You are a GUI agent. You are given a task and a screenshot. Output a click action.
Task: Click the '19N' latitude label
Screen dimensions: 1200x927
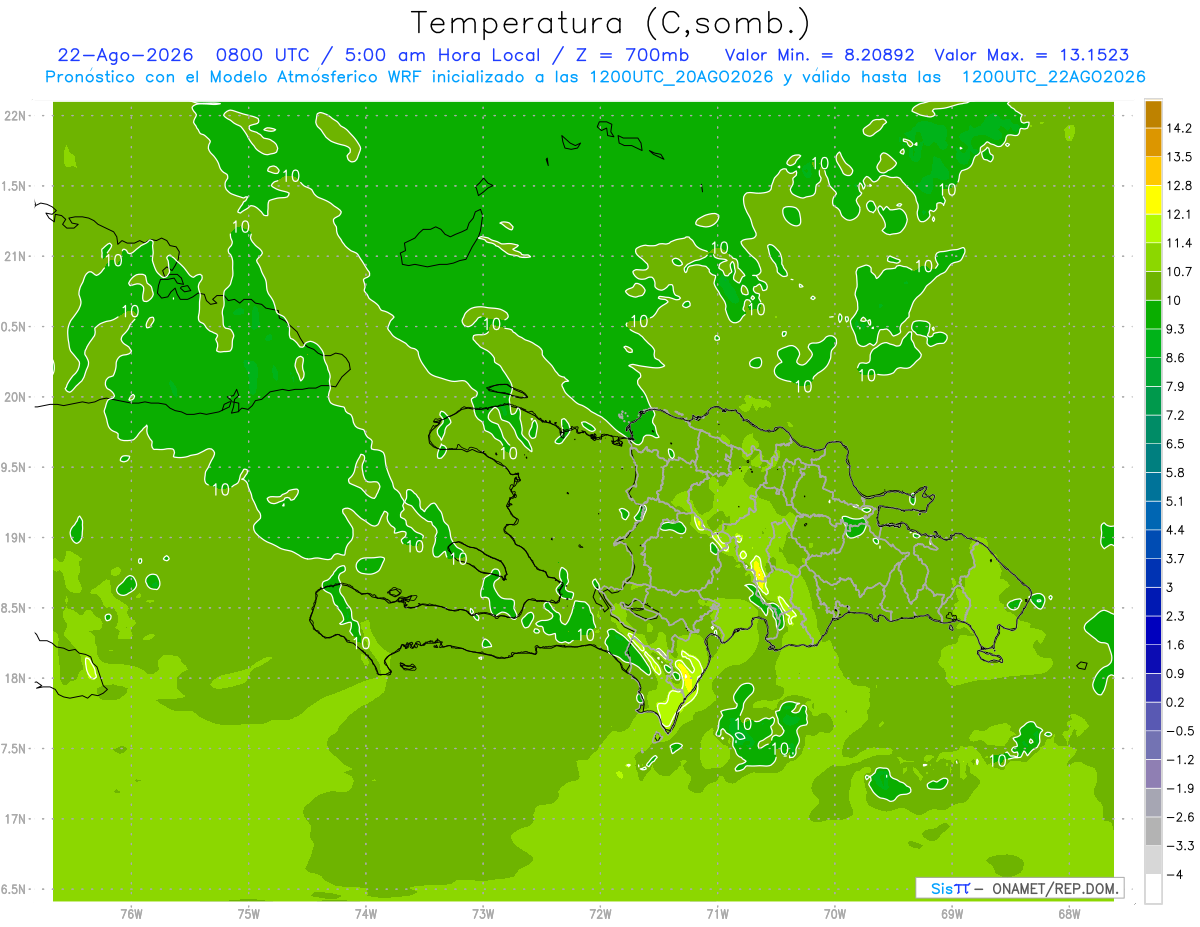point(17,538)
